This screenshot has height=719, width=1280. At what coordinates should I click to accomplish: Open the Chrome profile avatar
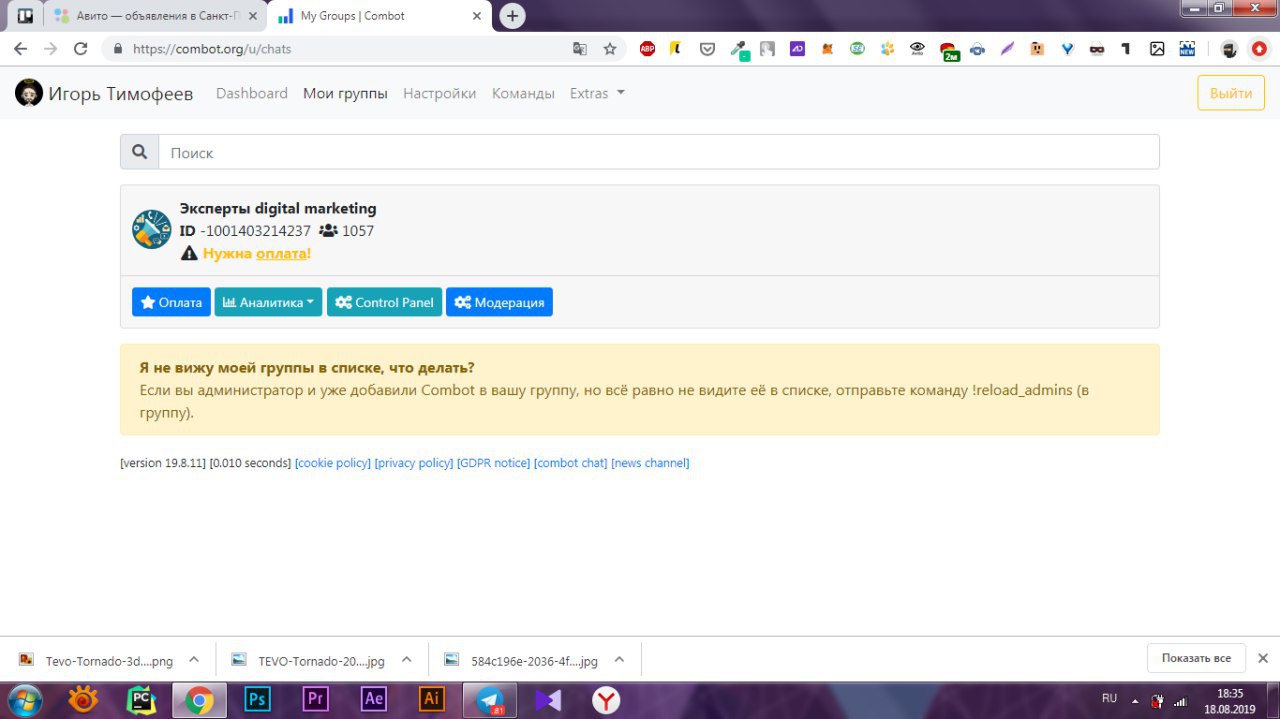1229,49
